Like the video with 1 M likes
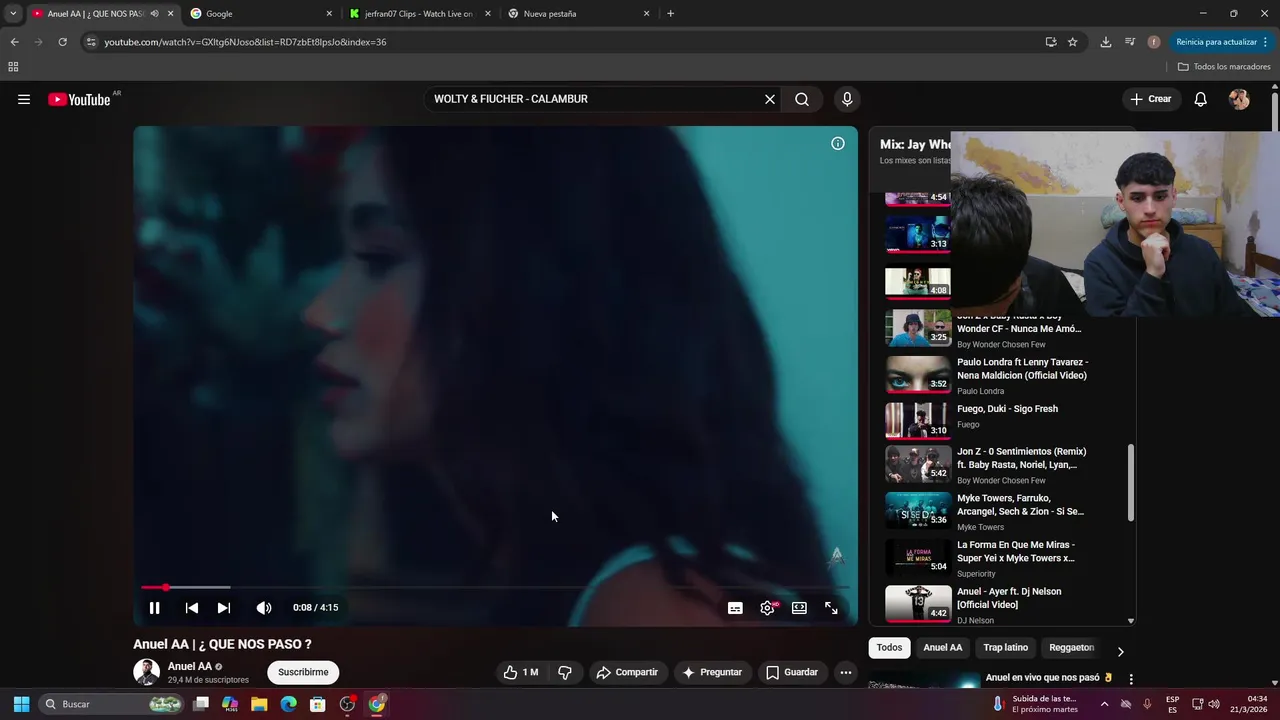The width and height of the screenshot is (1280, 720). [521, 672]
